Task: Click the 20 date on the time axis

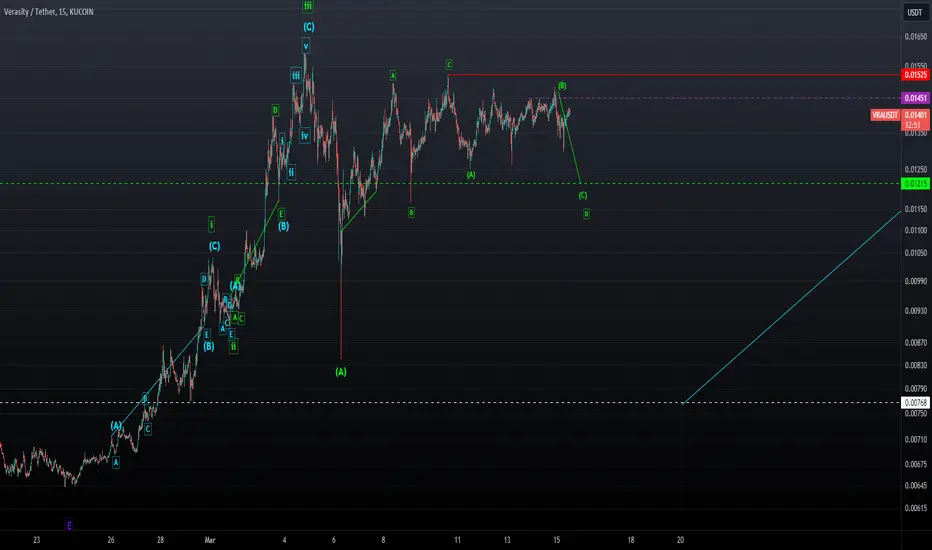Action: click(x=681, y=540)
